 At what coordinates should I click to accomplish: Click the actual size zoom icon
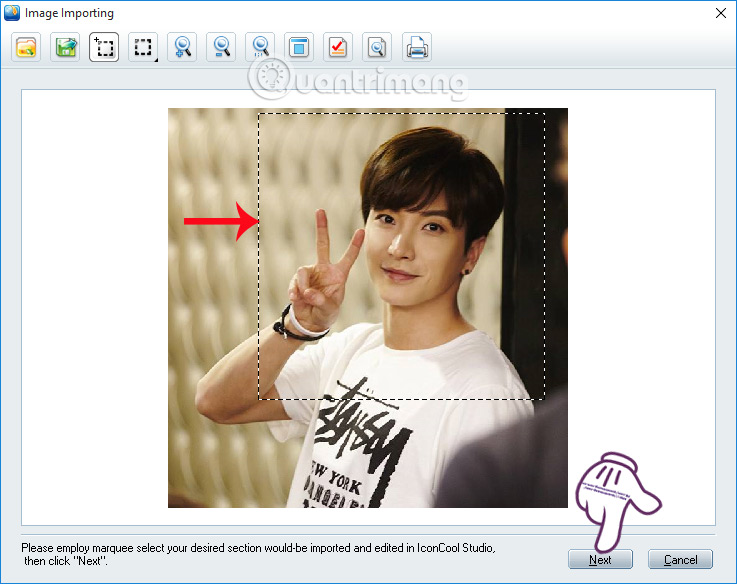(x=260, y=47)
